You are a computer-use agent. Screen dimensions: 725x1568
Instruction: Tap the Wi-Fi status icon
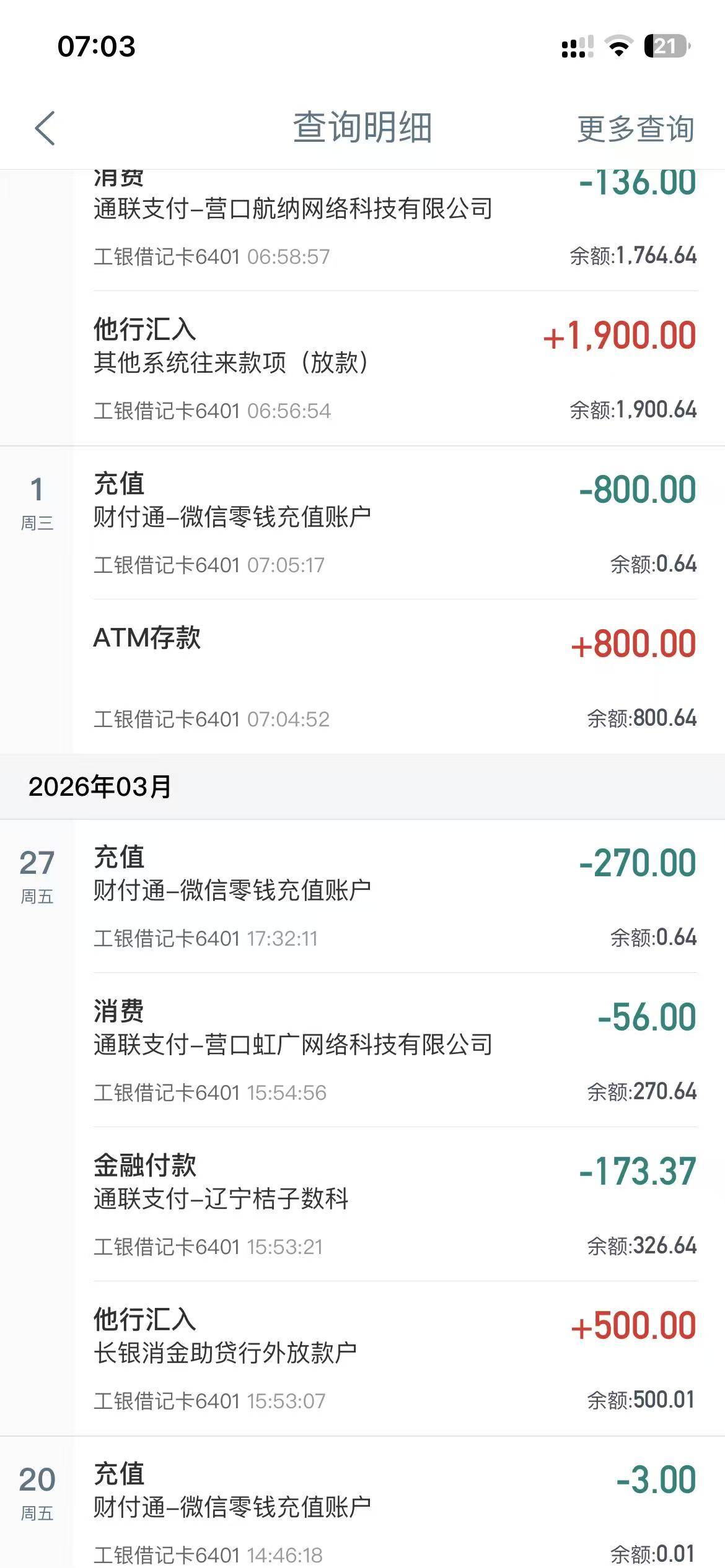point(618,46)
